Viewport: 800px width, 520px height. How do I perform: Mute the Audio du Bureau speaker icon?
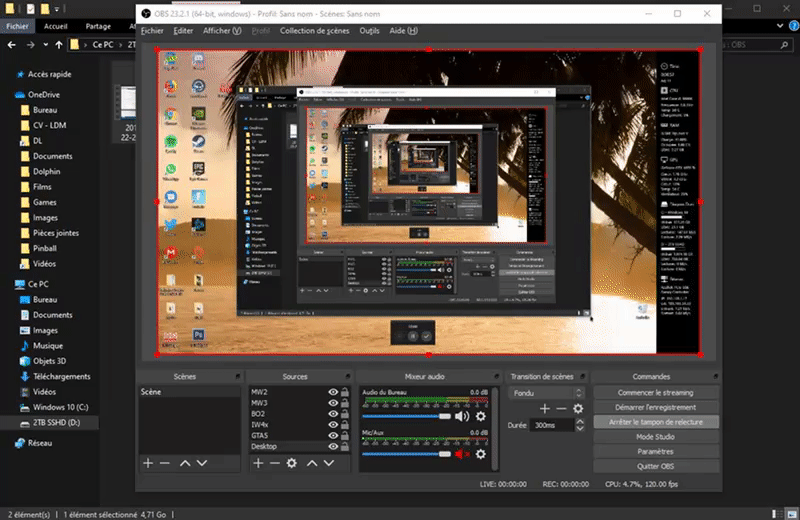462,416
